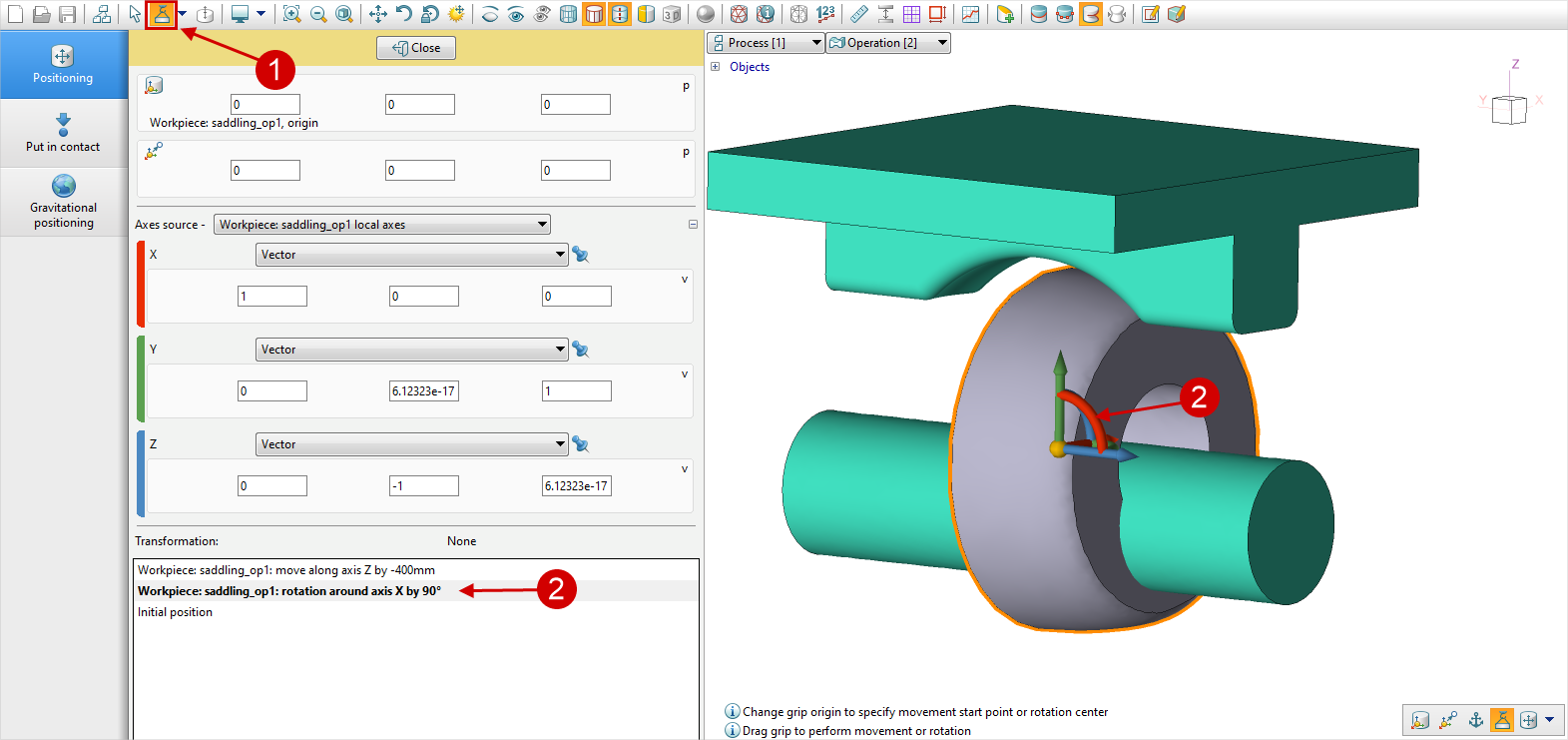Click the Save floppy disk icon
Viewport: 1568px width, 740px height.
pyautogui.click(x=67, y=14)
